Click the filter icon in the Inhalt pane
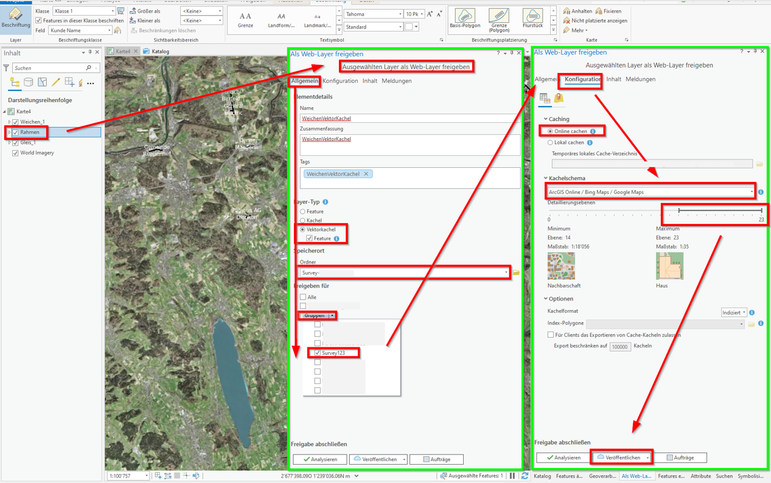The image size is (771, 483). click(x=6, y=68)
